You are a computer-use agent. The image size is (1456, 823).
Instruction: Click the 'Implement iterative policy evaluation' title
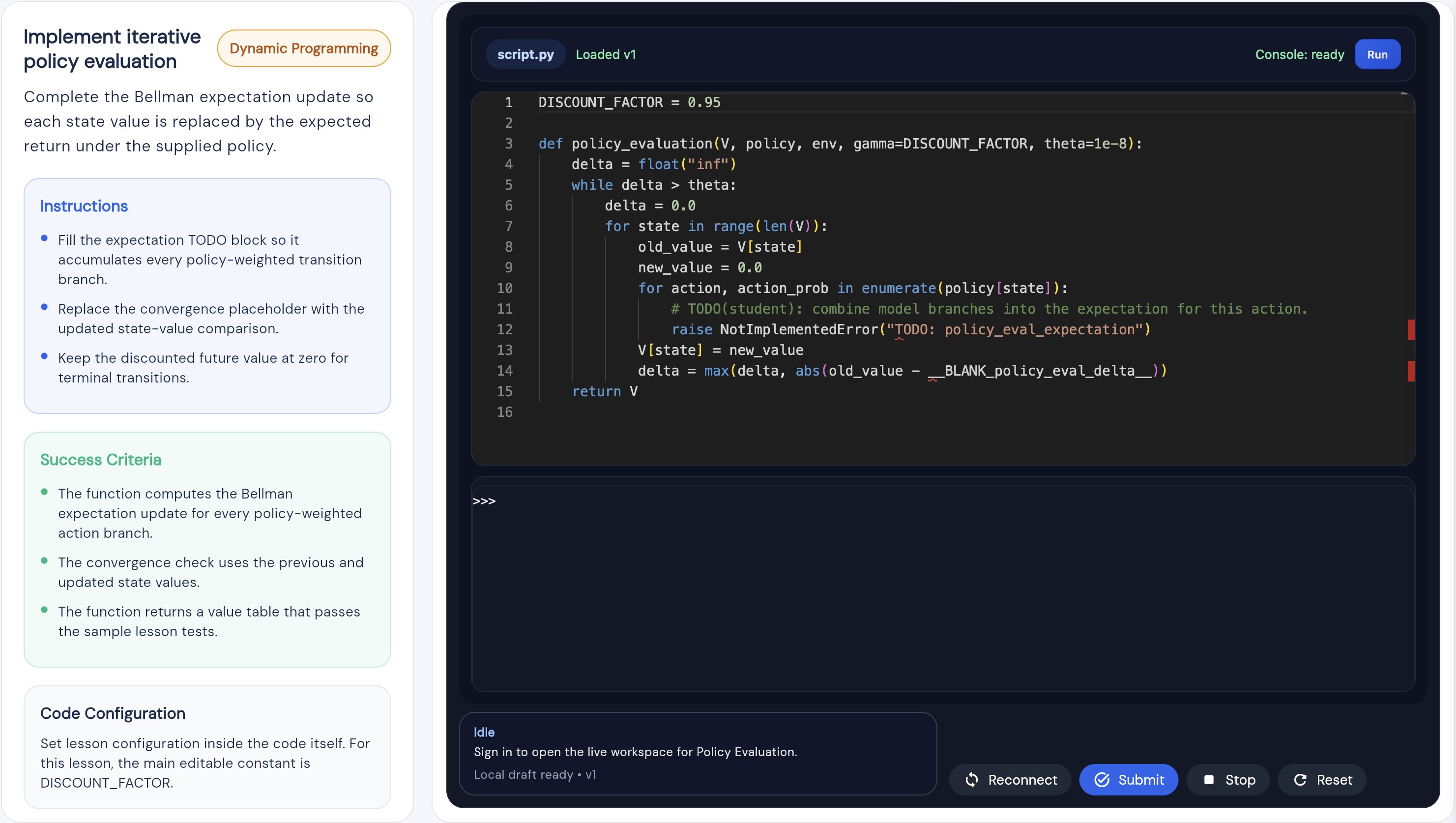[112, 49]
